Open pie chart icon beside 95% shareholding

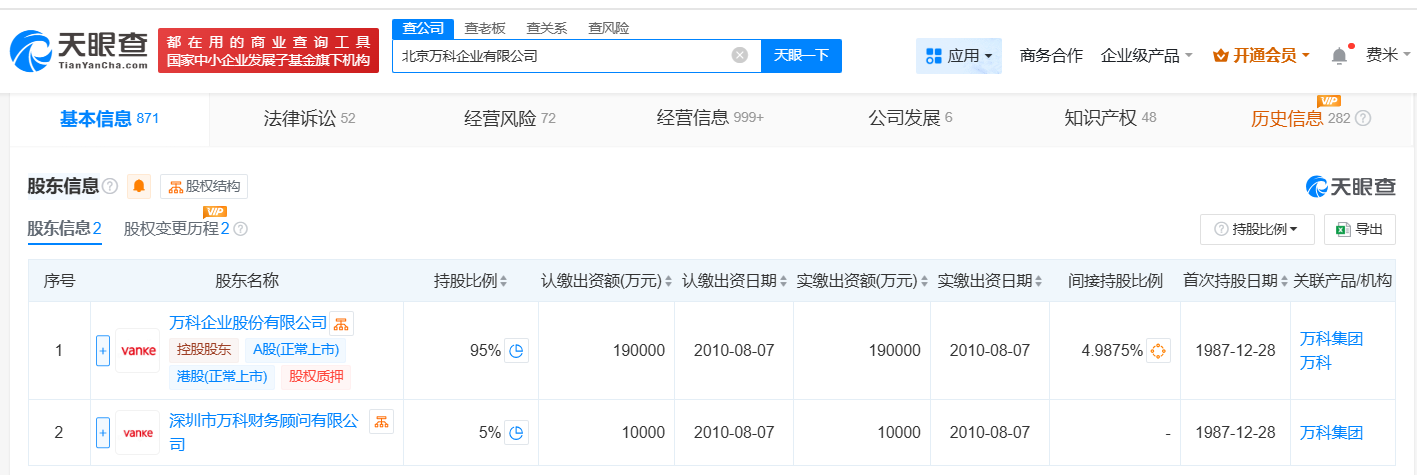tap(517, 351)
